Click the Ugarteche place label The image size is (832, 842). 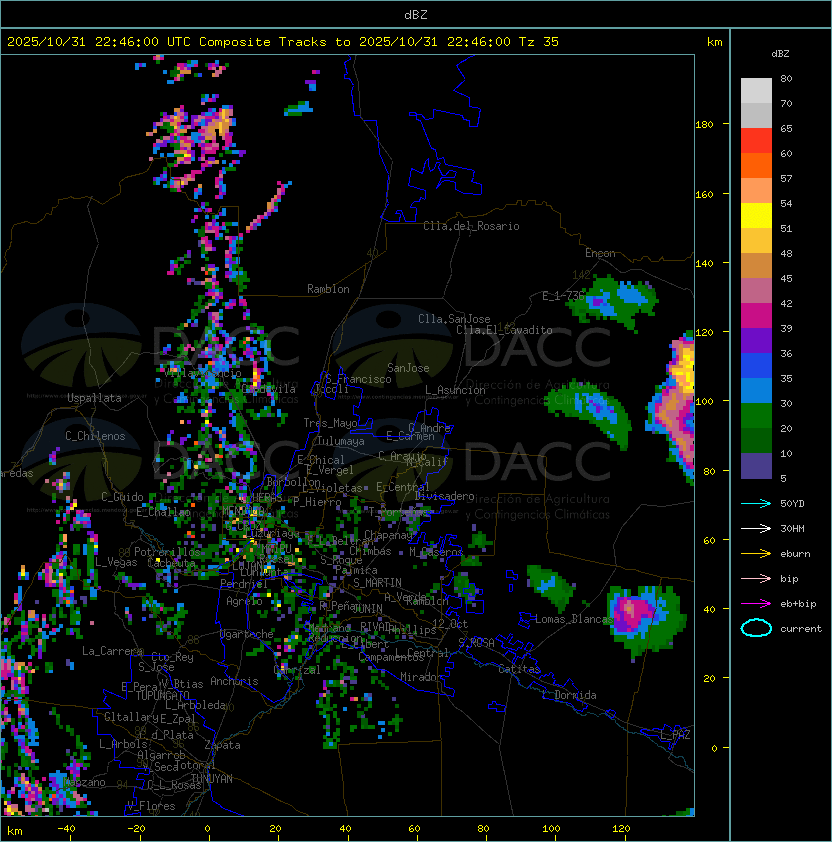point(246,634)
